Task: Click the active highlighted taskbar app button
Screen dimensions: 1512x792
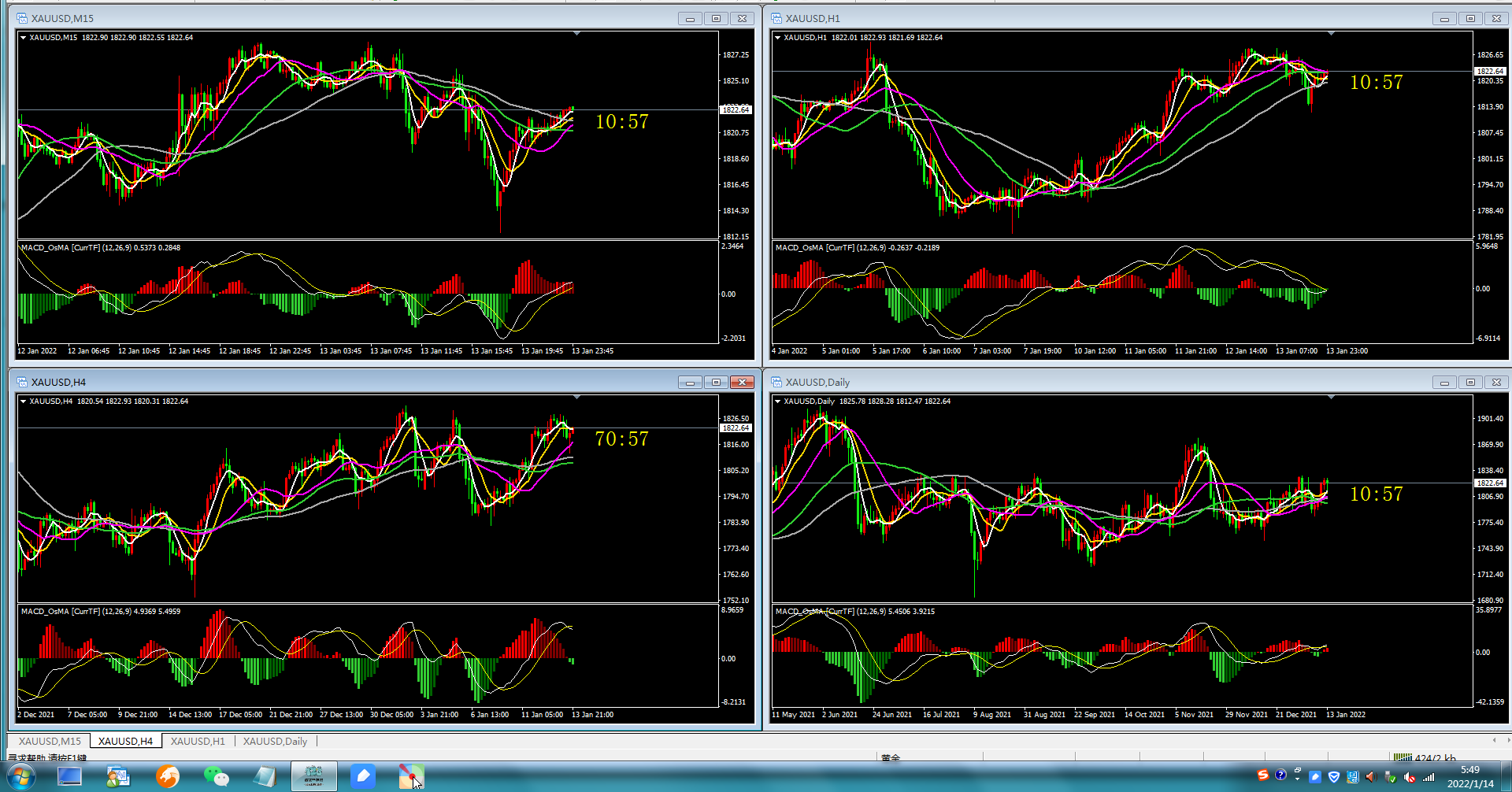Action: coord(314,776)
